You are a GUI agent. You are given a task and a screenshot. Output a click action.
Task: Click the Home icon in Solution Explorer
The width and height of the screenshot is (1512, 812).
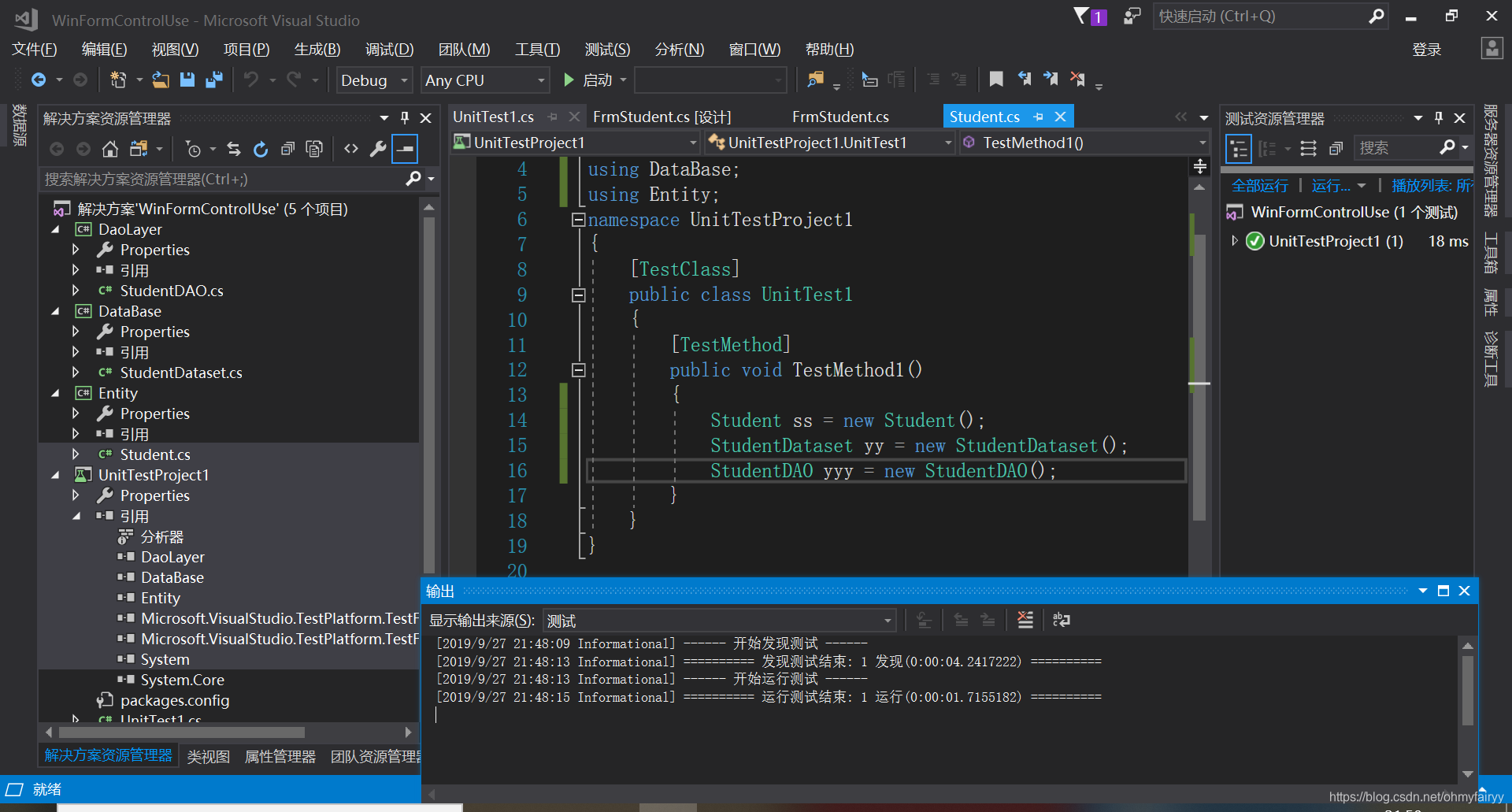coord(110,149)
